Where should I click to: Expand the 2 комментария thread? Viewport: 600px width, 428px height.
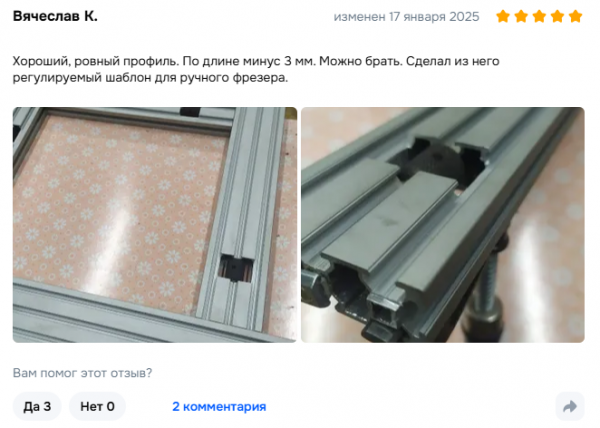pyautogui.click(x=219, y=406)
